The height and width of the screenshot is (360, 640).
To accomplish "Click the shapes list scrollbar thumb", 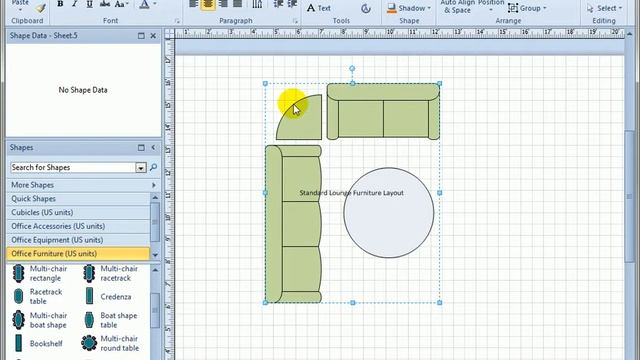I will [x=155, y=310].
